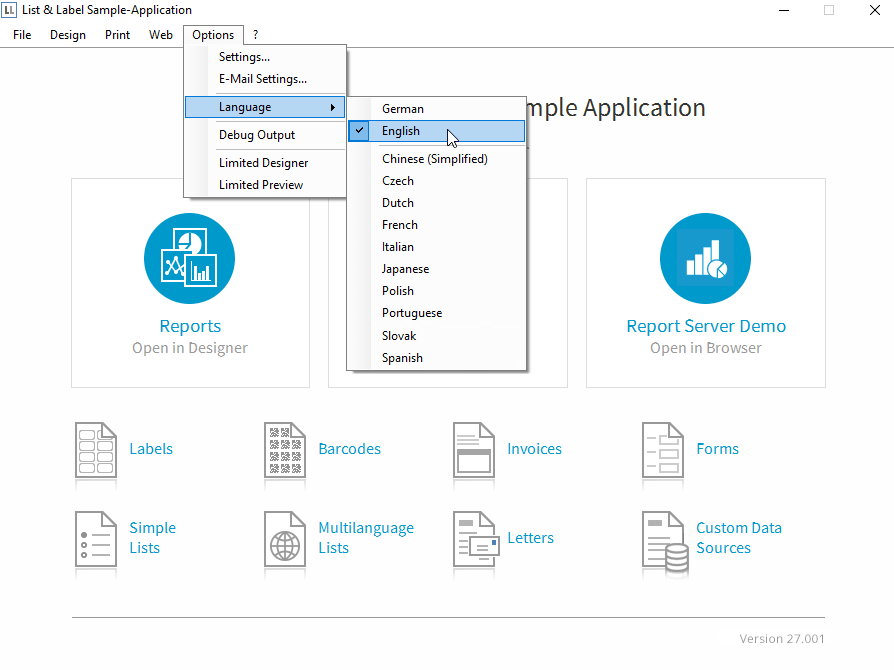Open the File menu
Viewport: 894px width, 670px height.
pyautogui.click(x=22, y=35)
